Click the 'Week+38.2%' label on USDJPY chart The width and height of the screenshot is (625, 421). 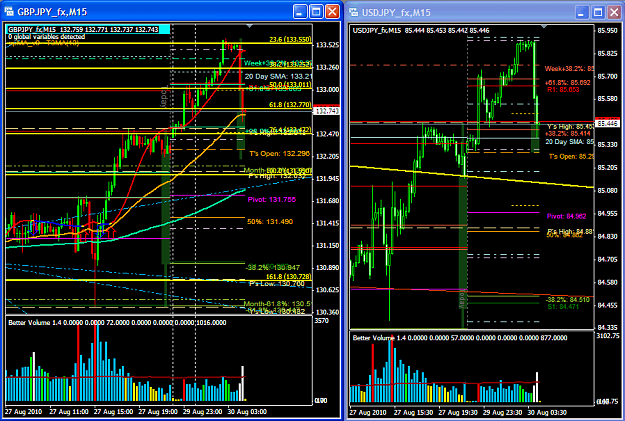tap(569, 69)
